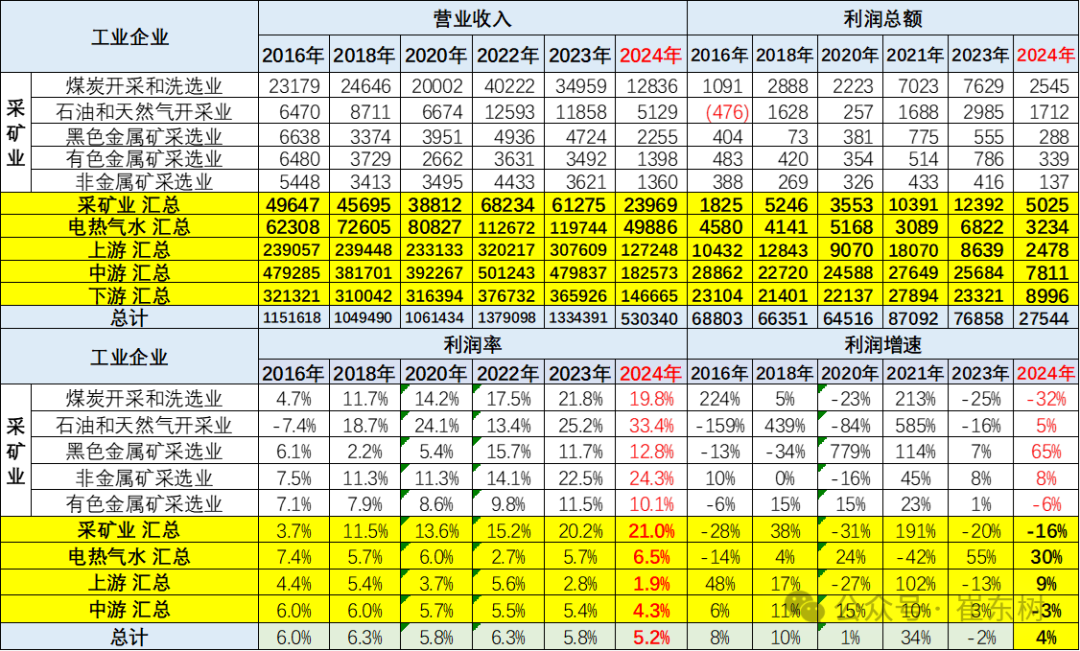Click yellow highlighted 4% total growth cell

click(x=1046, y=635)
